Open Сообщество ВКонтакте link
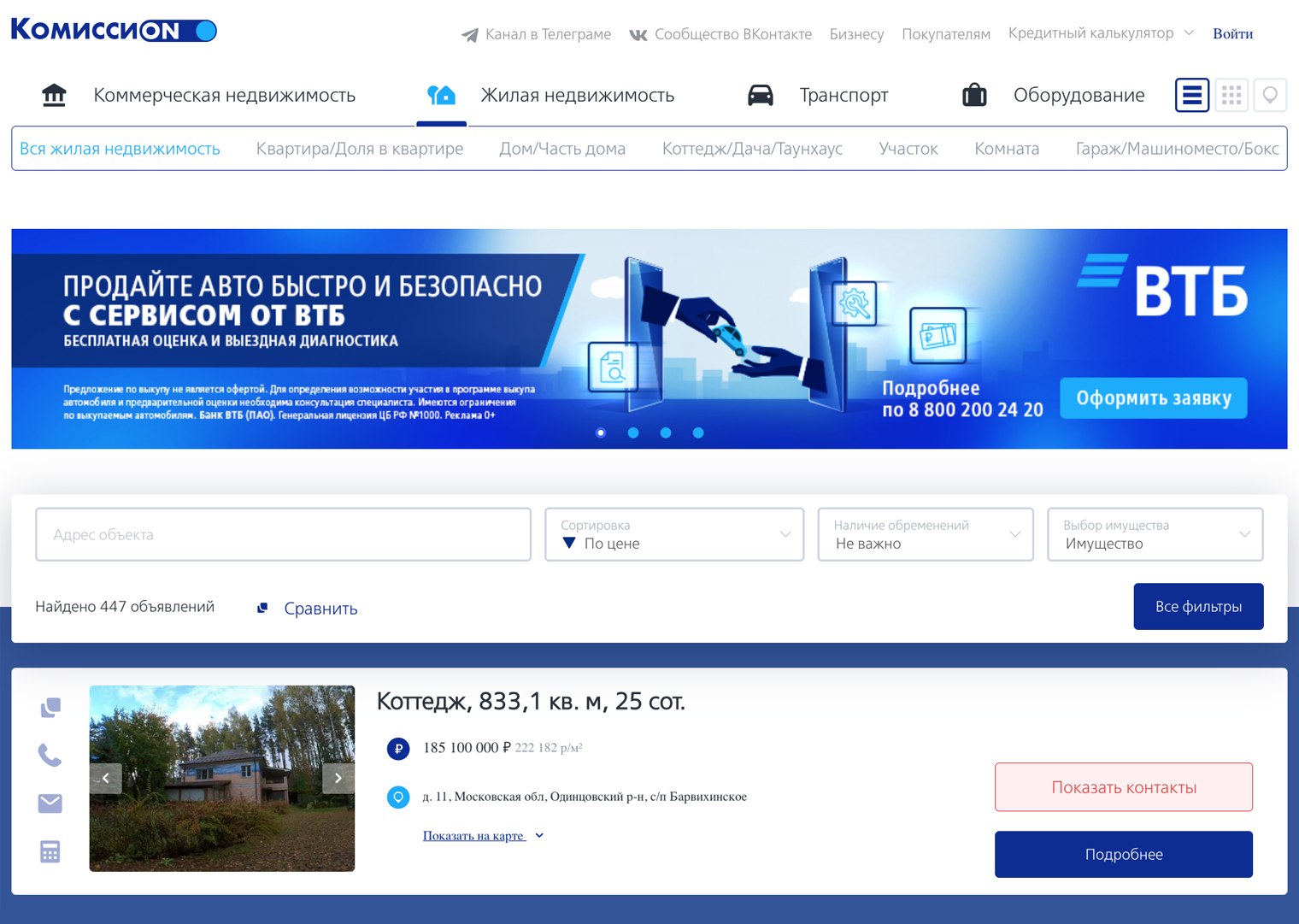The image size is (1299, 924). 733,34
